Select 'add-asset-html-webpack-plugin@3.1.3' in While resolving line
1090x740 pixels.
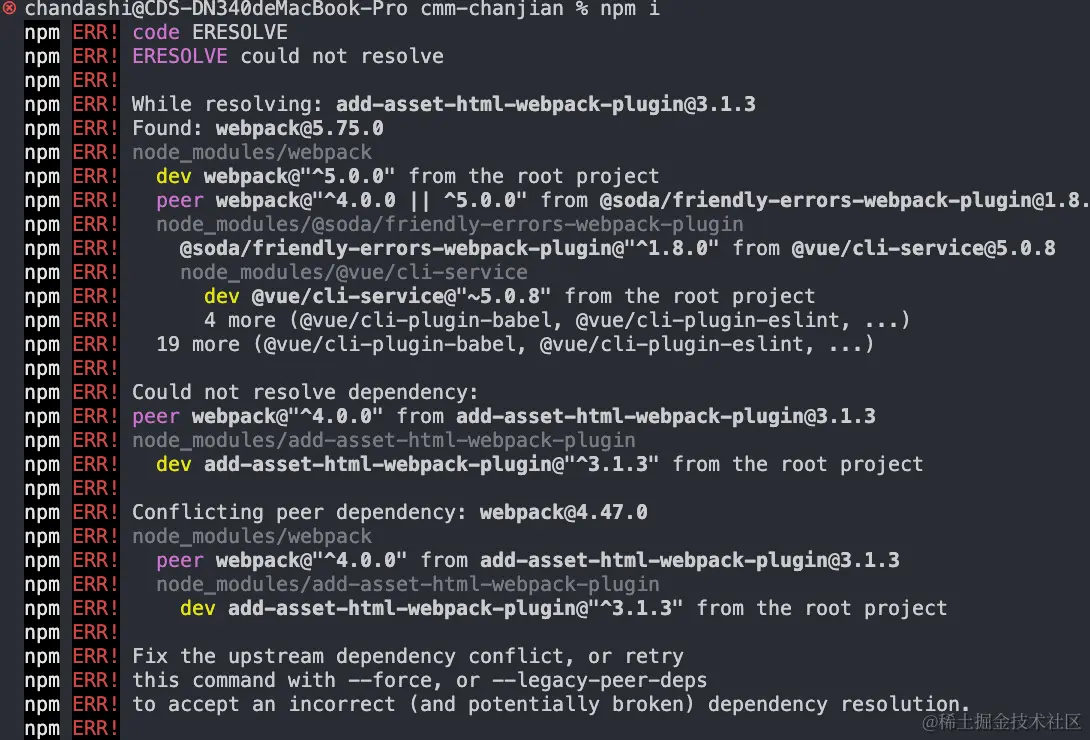pyautogui.click(x=546, y=104)
